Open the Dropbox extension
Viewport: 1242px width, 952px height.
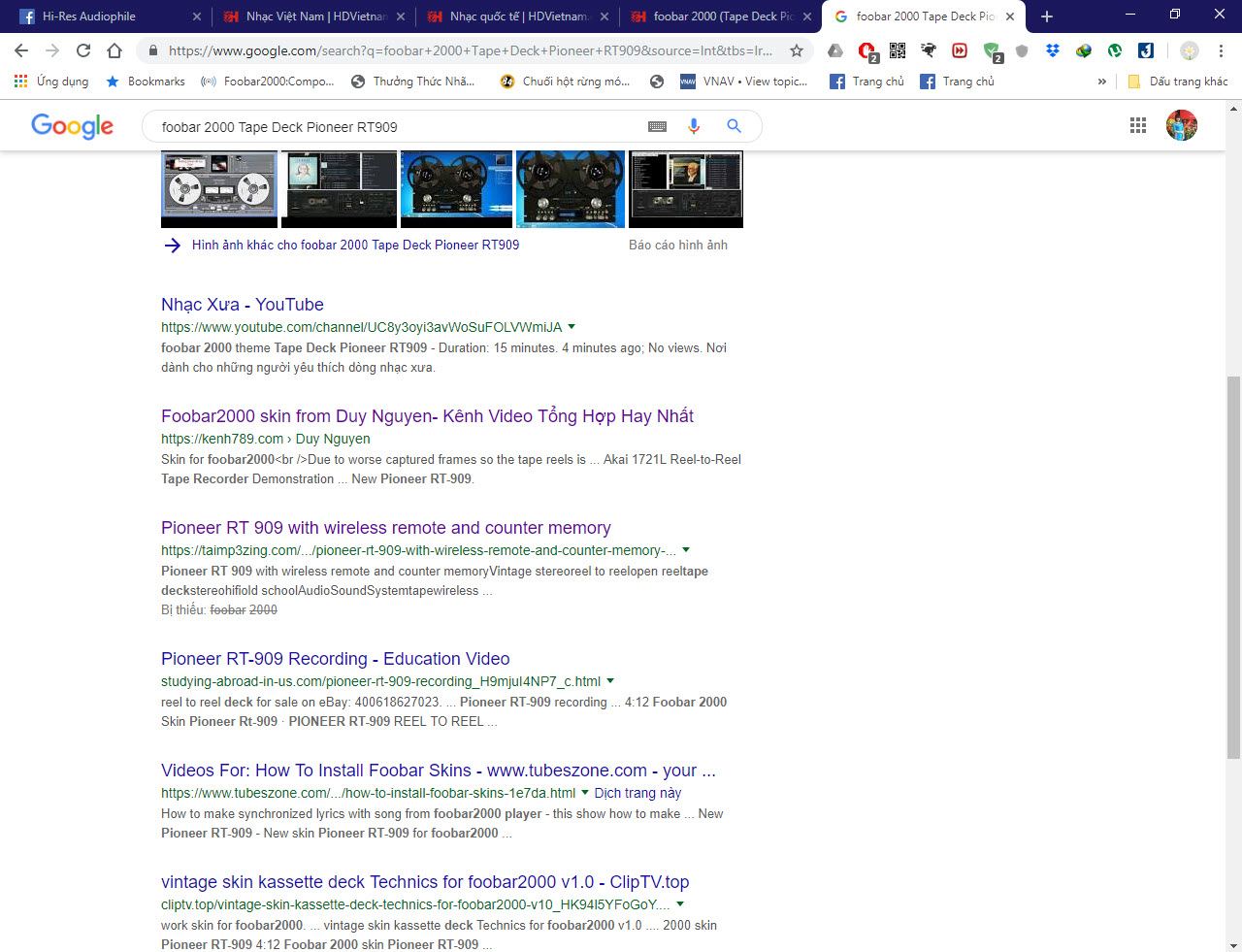1053,50
